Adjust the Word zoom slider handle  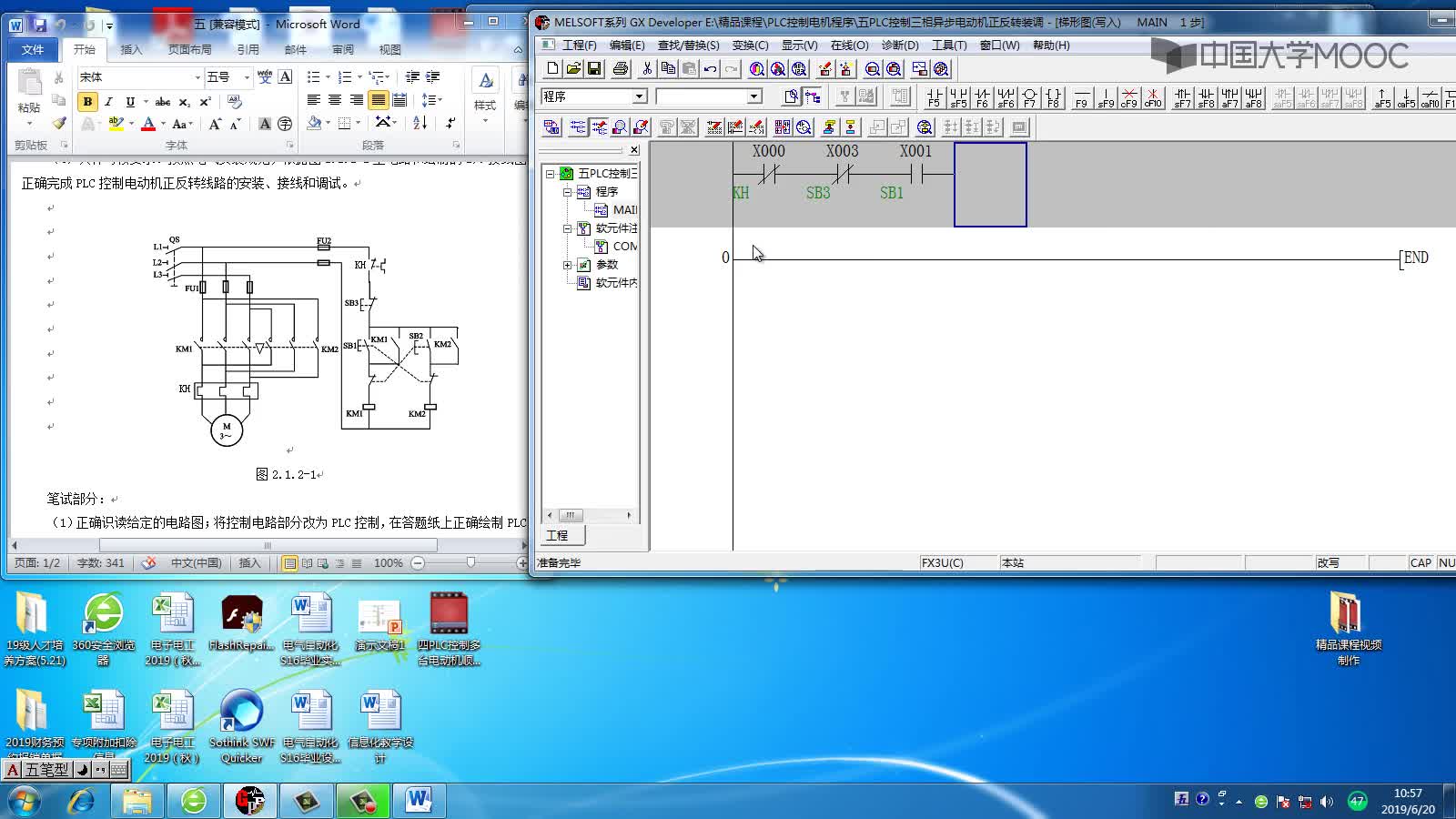click(470, 563)
